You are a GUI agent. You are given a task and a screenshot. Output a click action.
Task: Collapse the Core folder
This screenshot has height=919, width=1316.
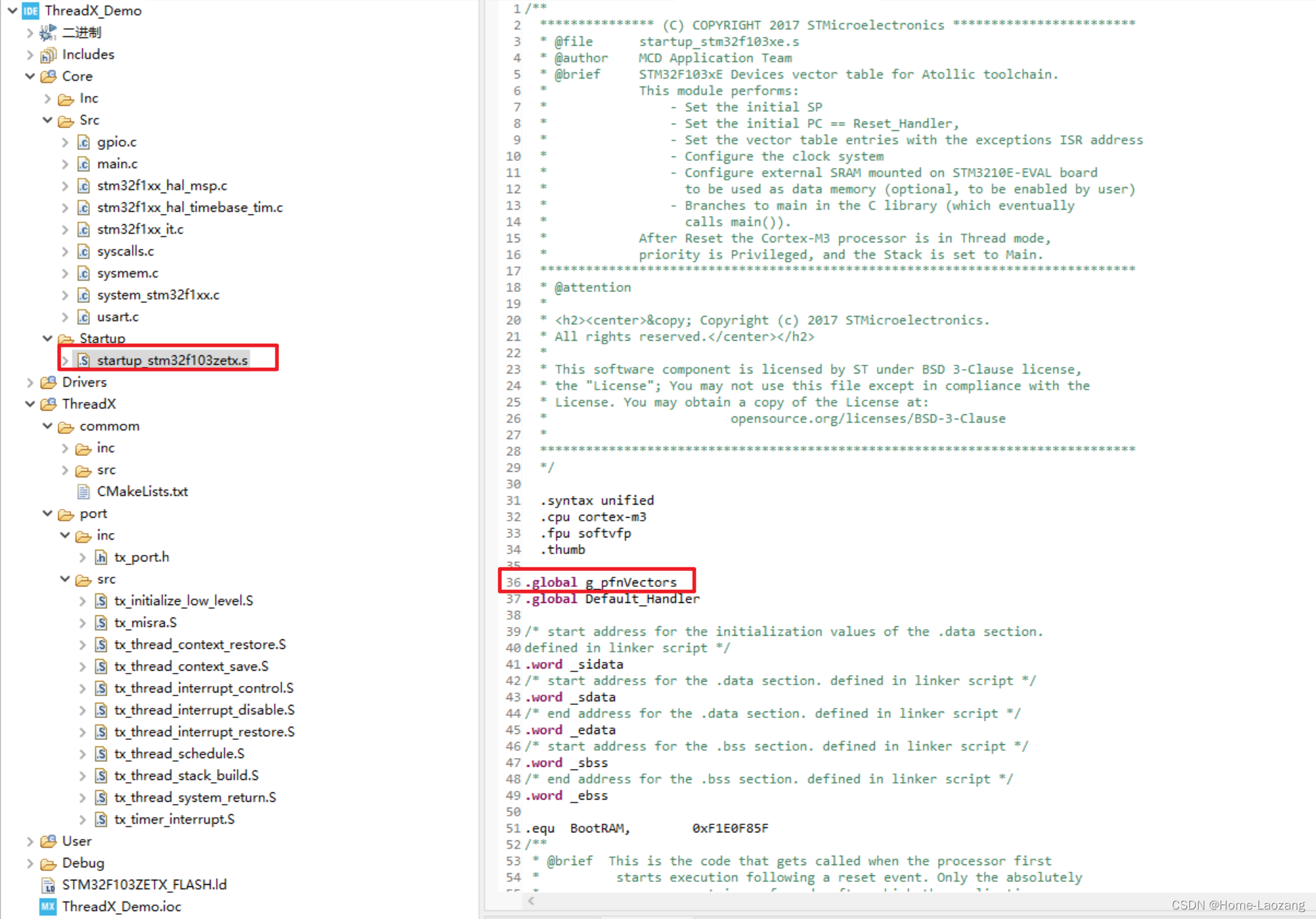[30, 76]
